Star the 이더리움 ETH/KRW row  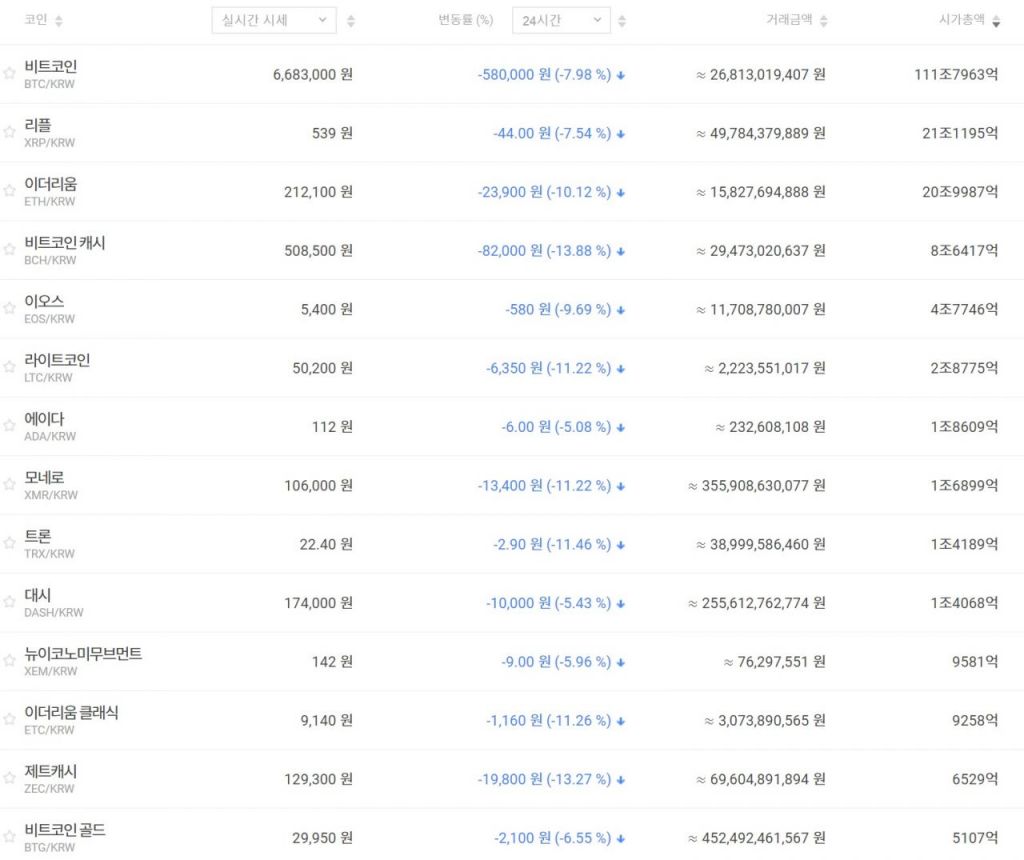point(10,192)
